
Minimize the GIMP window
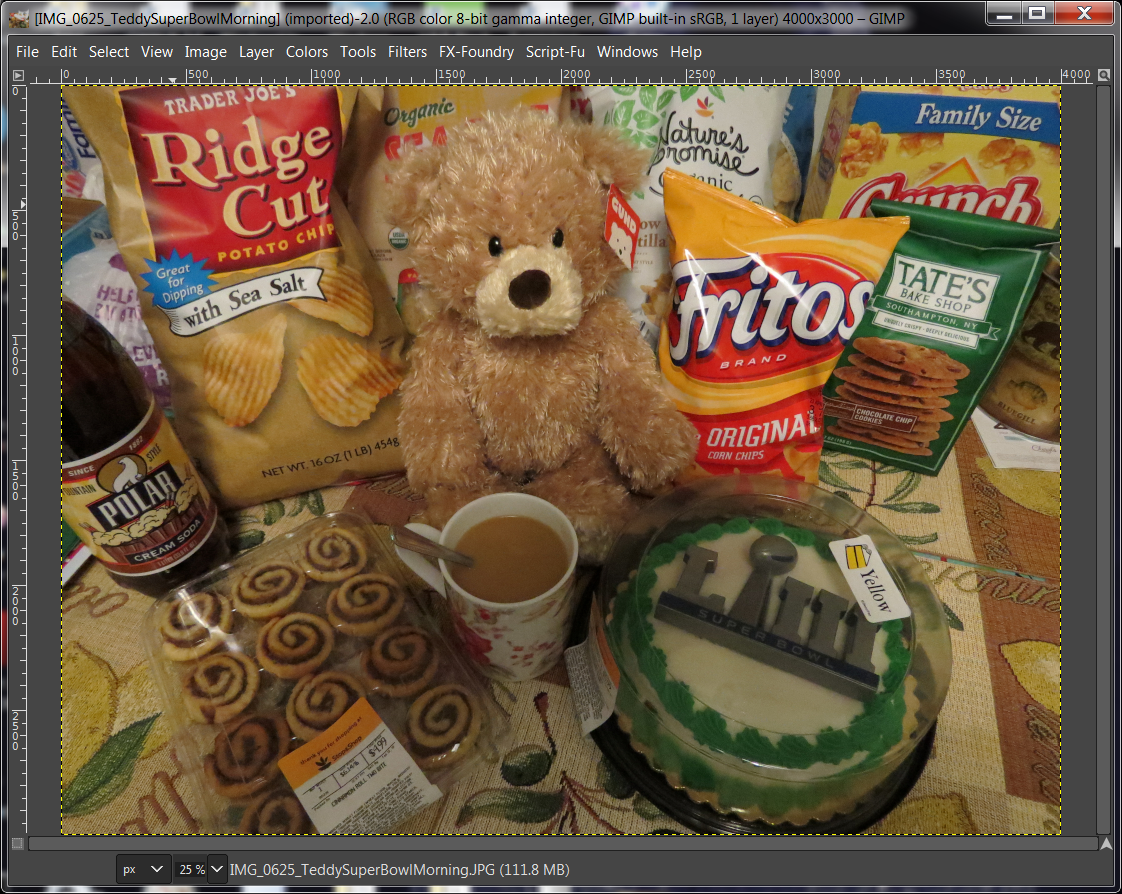point(1004,14)
